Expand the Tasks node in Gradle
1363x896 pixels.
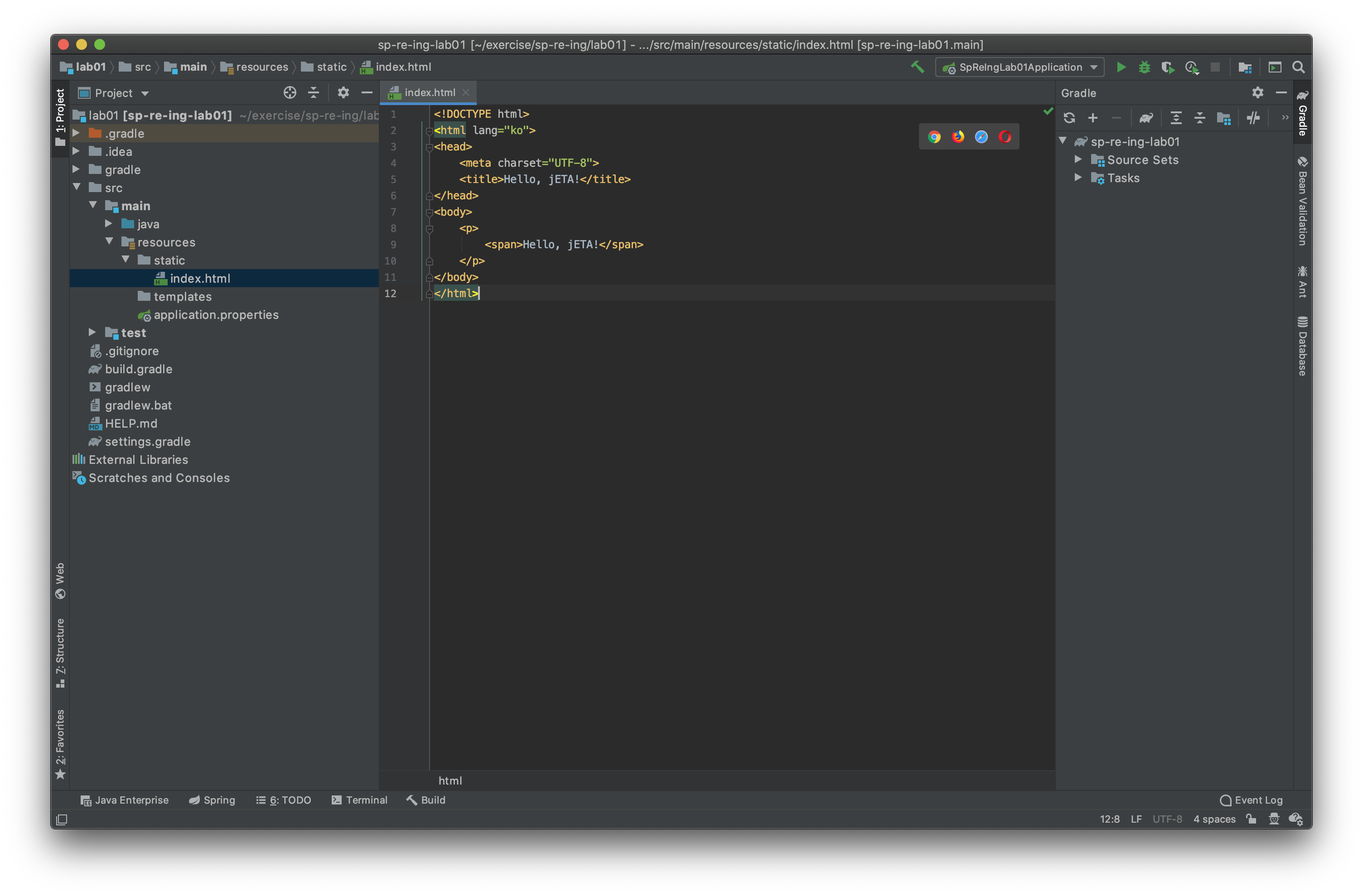click(1078, 178)
